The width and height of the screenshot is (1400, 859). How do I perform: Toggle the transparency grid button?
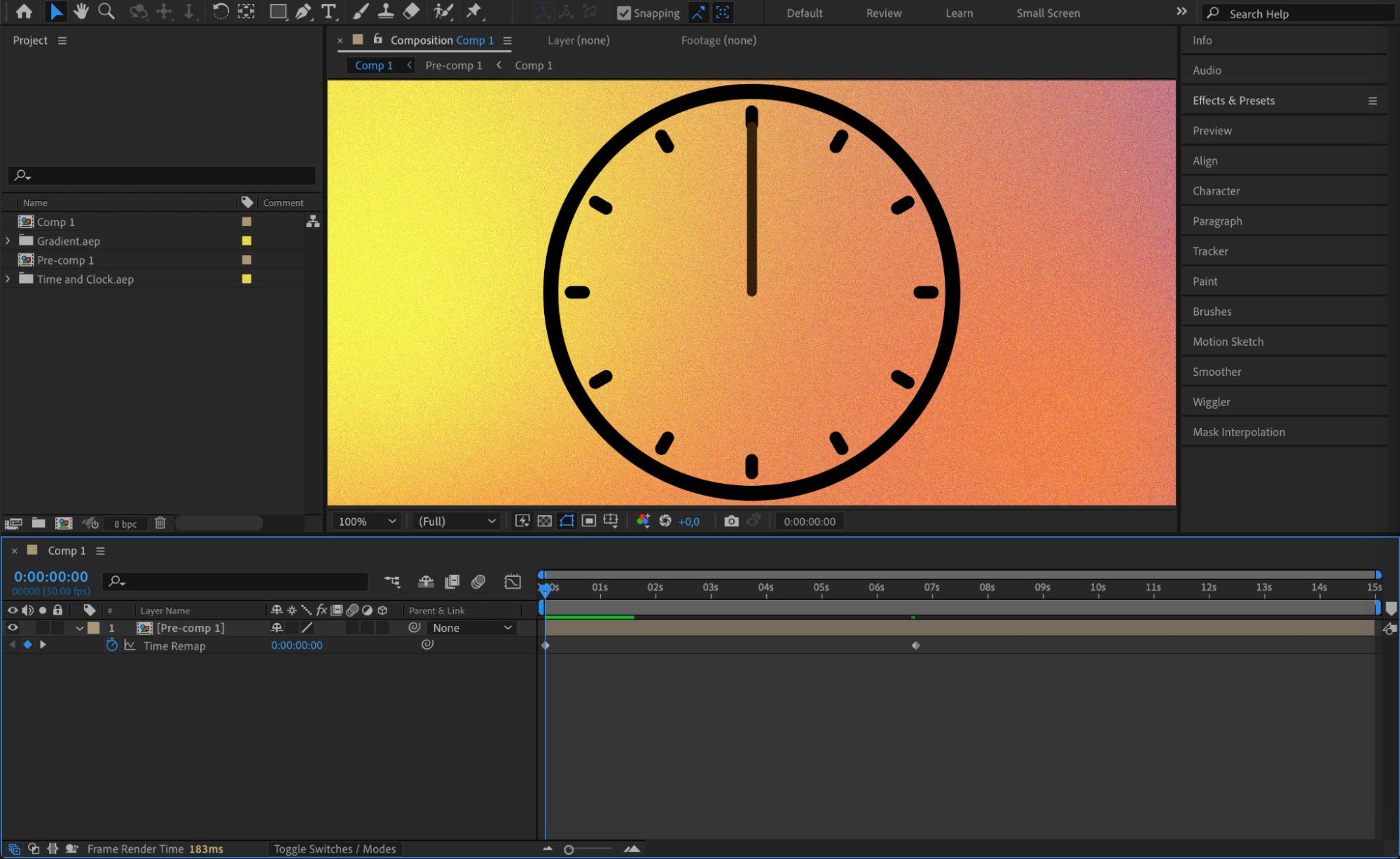point(544,521)
